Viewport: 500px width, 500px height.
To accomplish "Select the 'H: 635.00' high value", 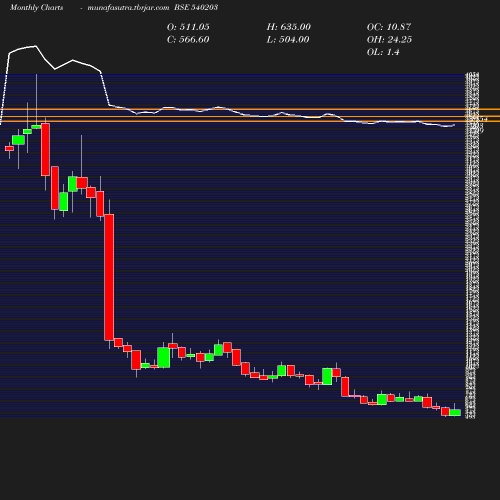I will pyautogui.click(x=289, y=27).
